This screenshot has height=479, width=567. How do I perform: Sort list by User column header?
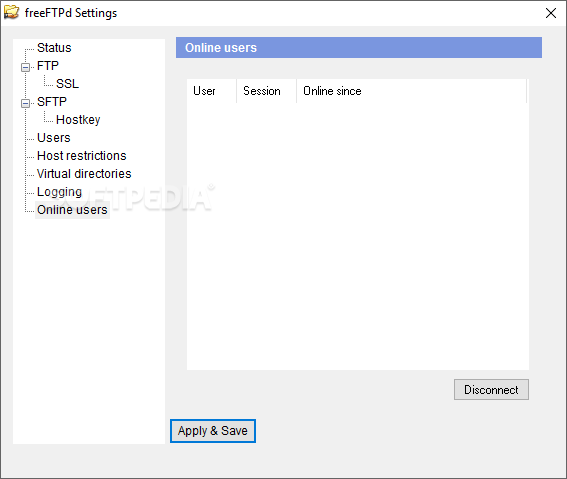pyautogui.click(x=212, y=91)
